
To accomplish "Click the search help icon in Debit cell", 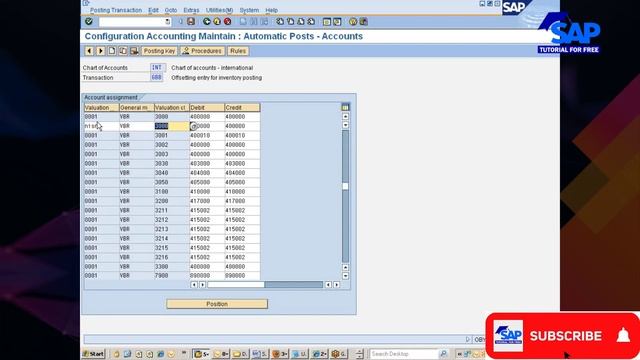I will pos(193,126).
